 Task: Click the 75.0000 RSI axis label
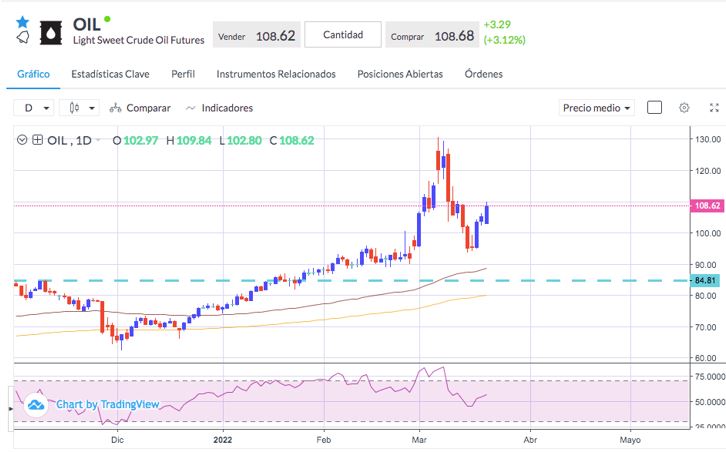[710, 377]
